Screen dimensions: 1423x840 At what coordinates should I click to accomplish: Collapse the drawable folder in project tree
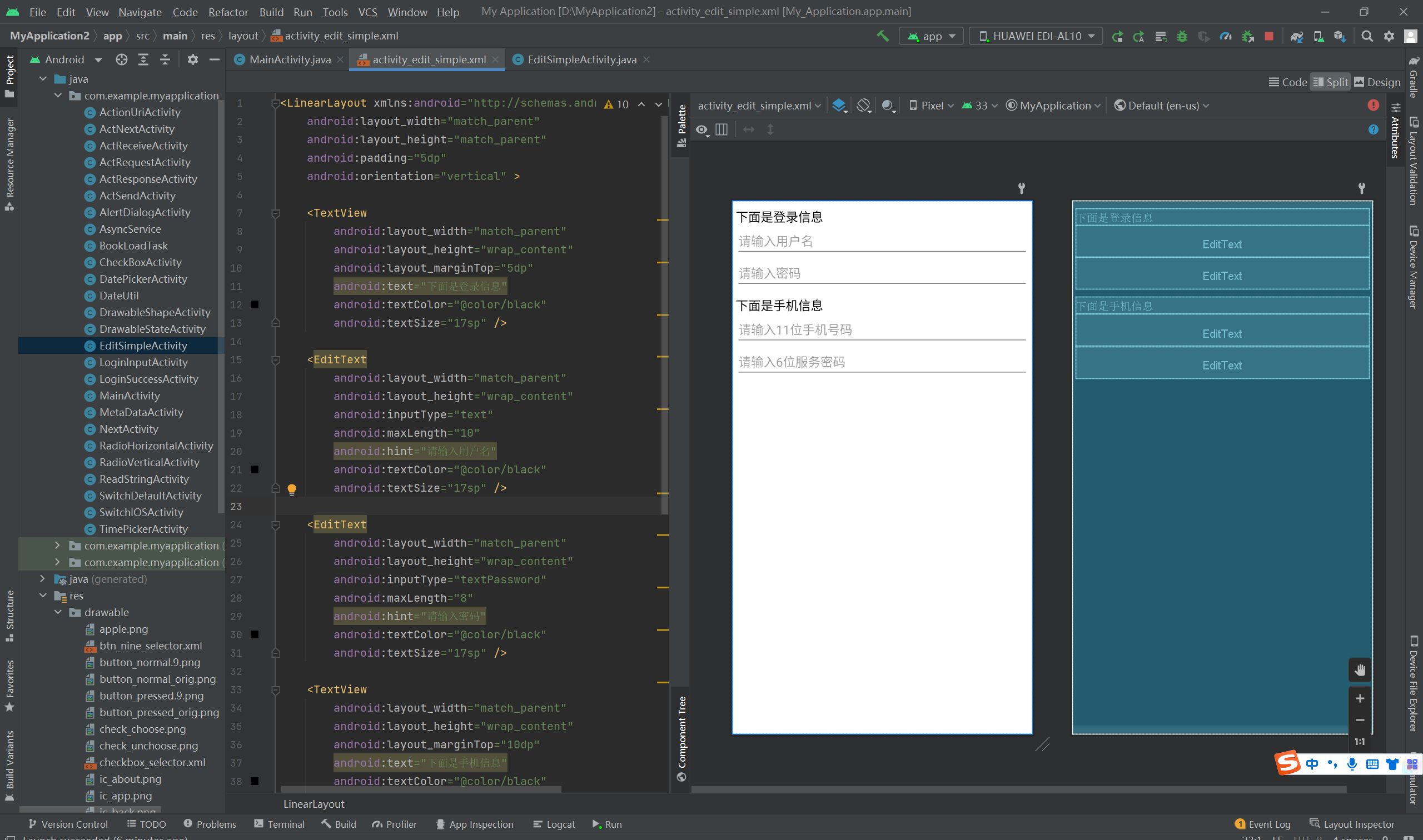[58, 612]
